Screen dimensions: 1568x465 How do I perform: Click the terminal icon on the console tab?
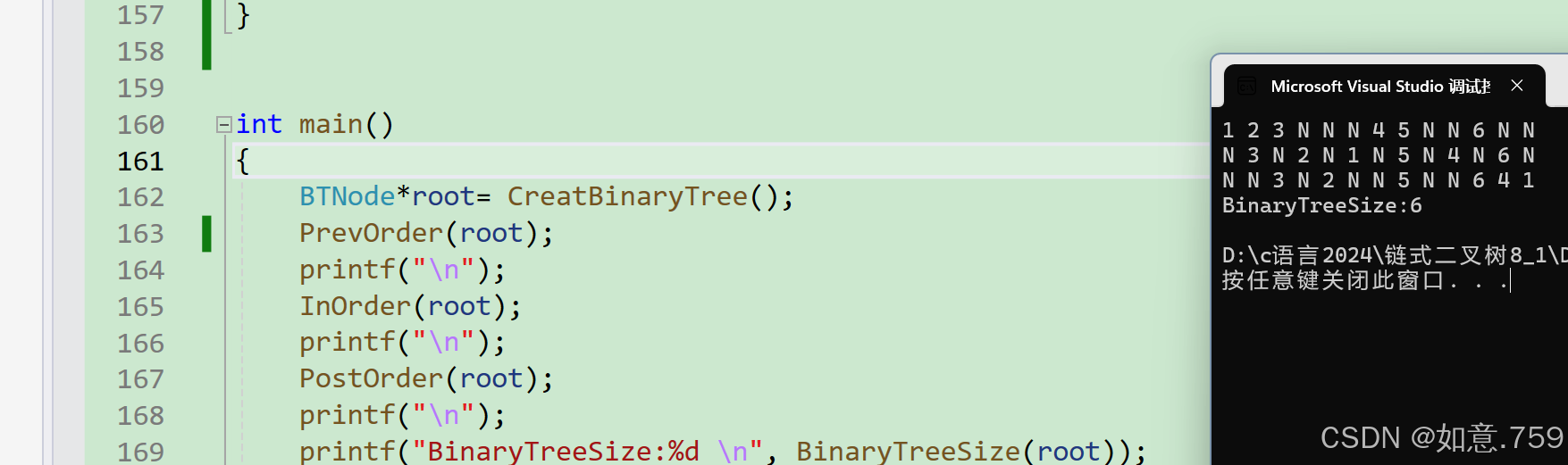coord(1246,87)
